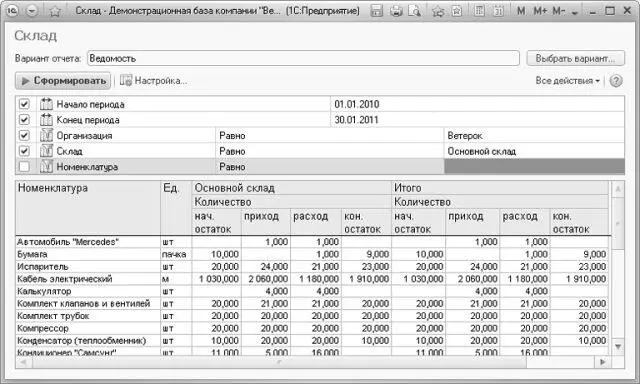The height and width of the screenshot is (384, 640).
Task: Click the Сформировать button
Action: coord(63,81)
